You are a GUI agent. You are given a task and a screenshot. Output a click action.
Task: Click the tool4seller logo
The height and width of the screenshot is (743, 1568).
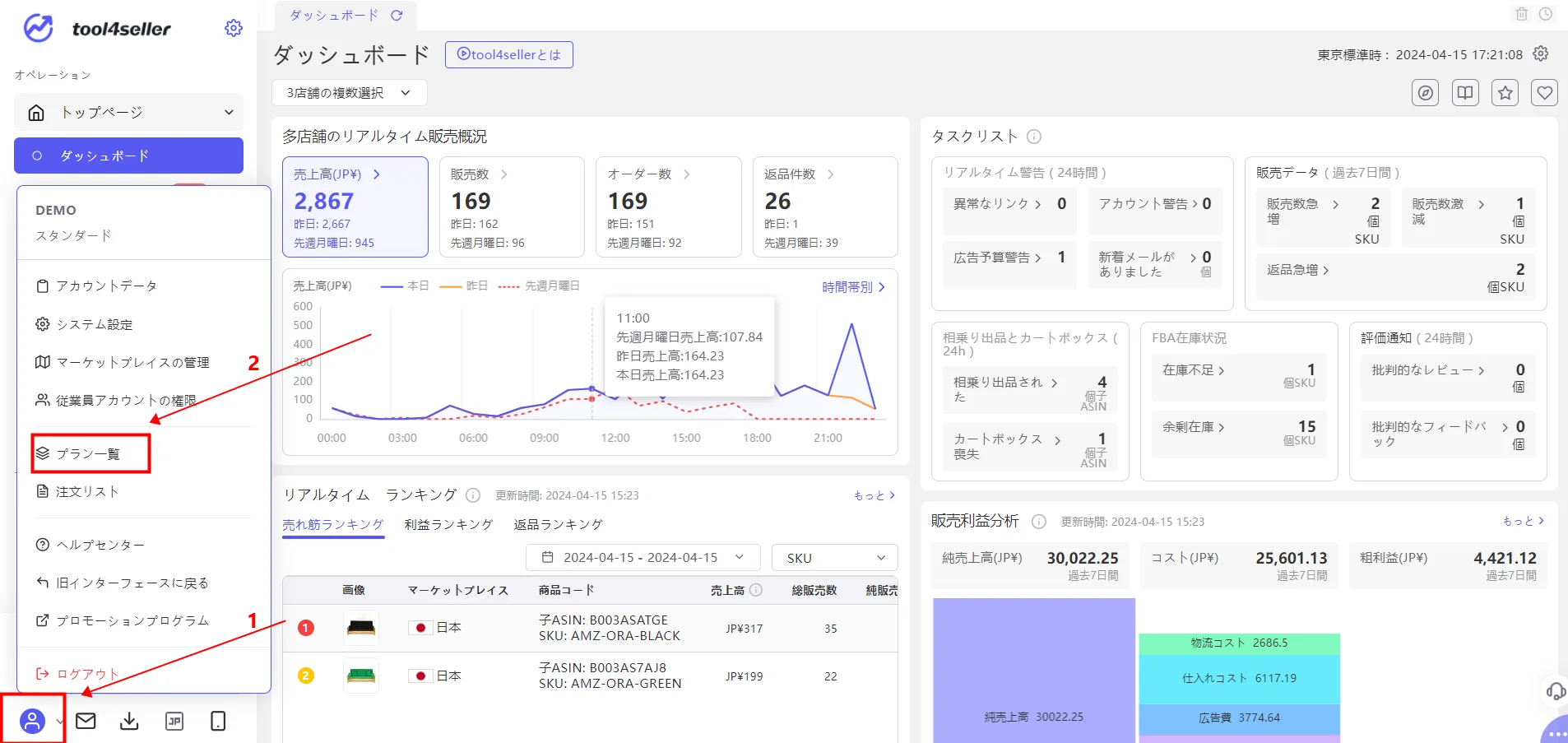tap(97, 29)
